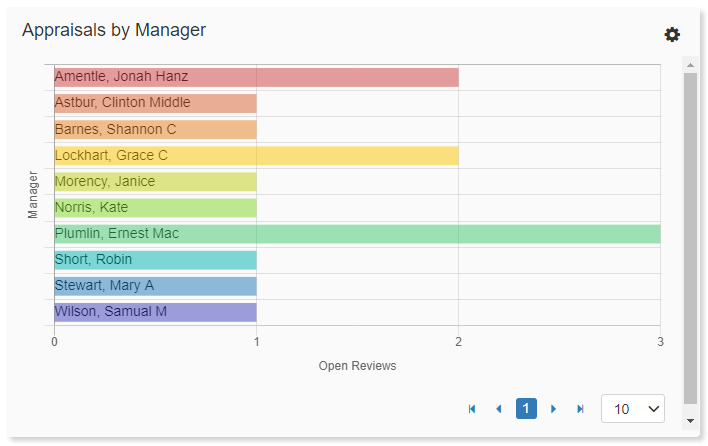Select the Amentle, Jonah Hanz bar
Viewport: 708px width, 446px height.
coord(256,77)
